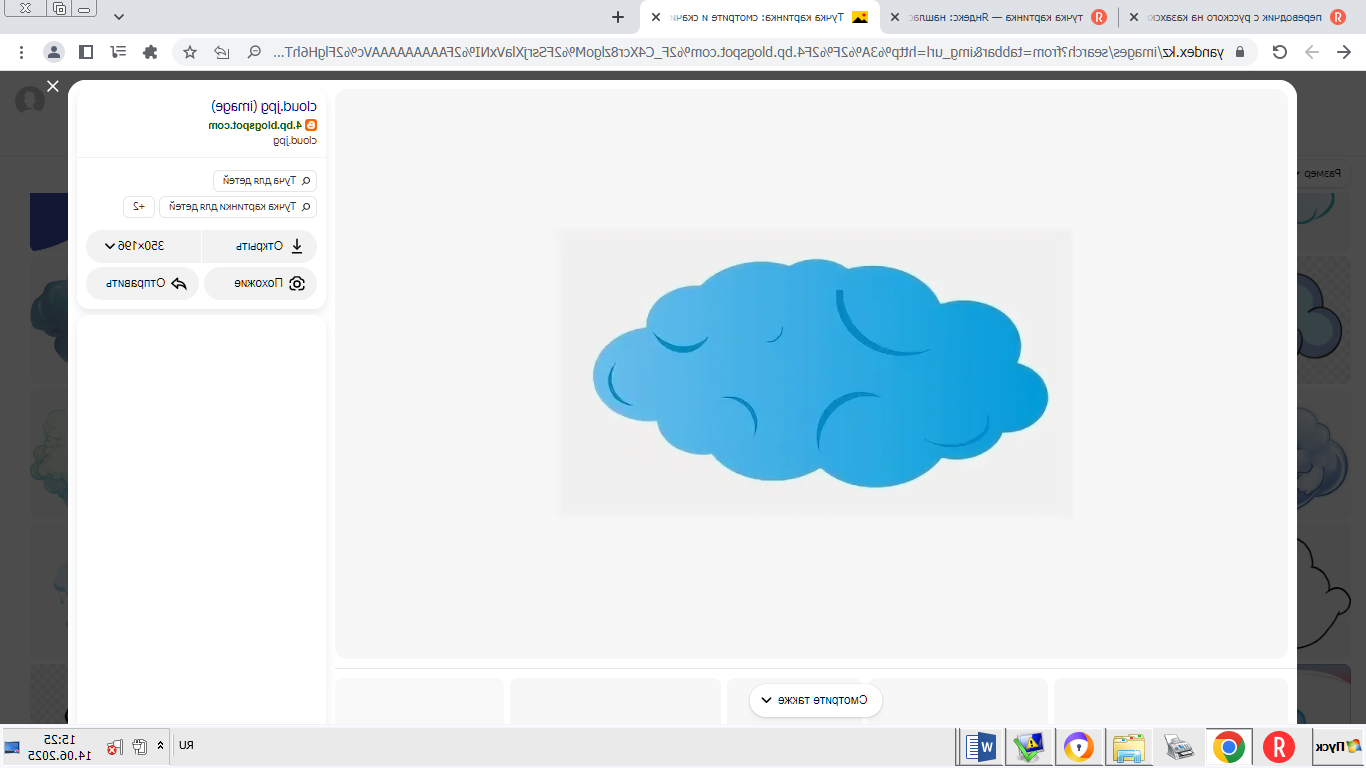Open the zoom magnifier in address bar
This screenshot has width=1366, height=768.
254,52
